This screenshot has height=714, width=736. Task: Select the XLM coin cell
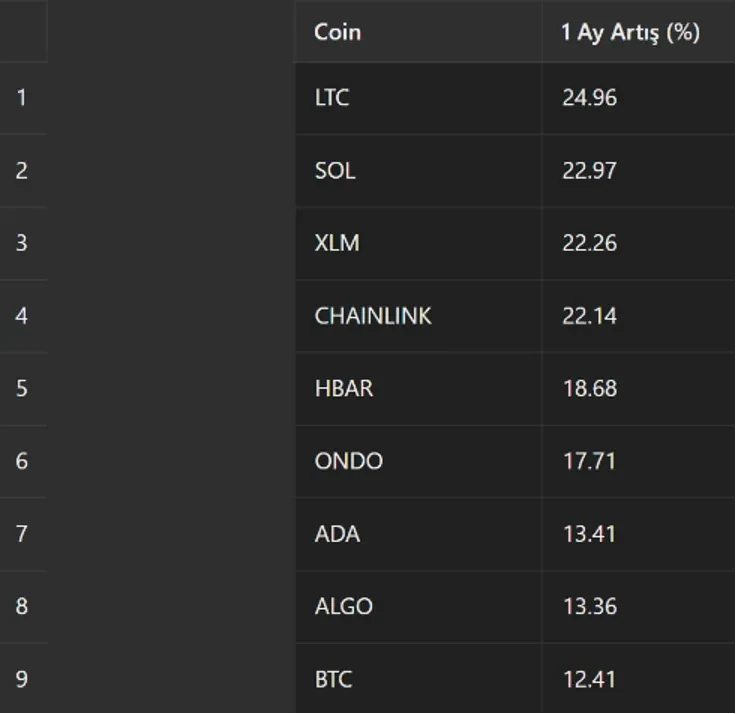(x=418, y=243)
